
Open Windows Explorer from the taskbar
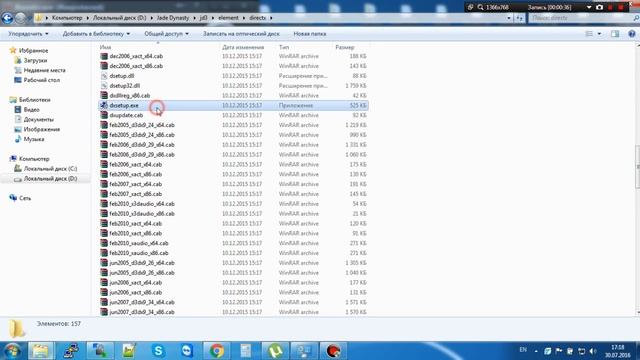click(x=40, y=351)
